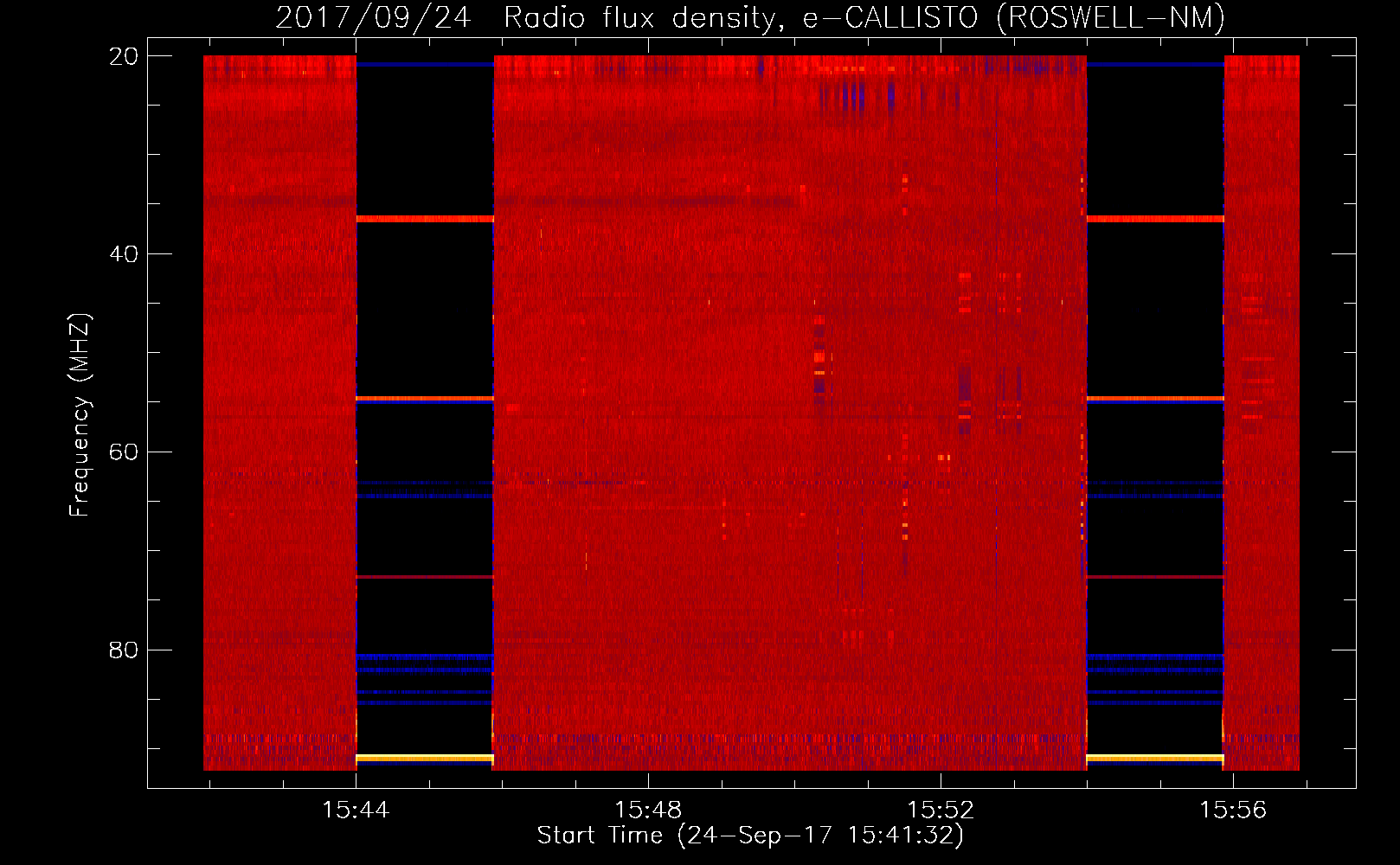Click the 20 frequency tick label
This screenshot has height=865, width=1400.
pos(124,56)
